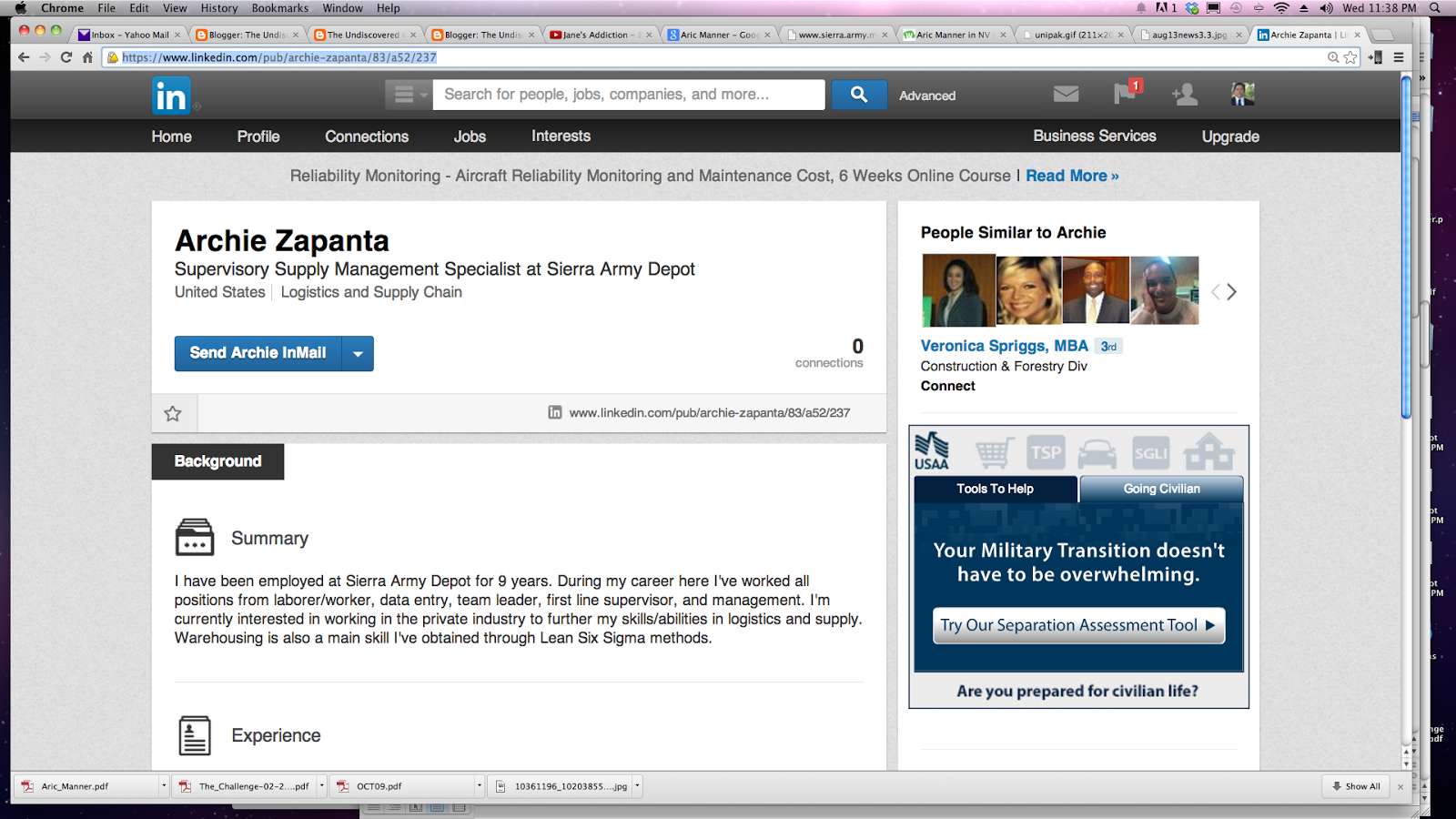Screen dimensions: 1456x819
Task: Click Try Our Separation Assessment Tool button
Action: click(1078, 625)
